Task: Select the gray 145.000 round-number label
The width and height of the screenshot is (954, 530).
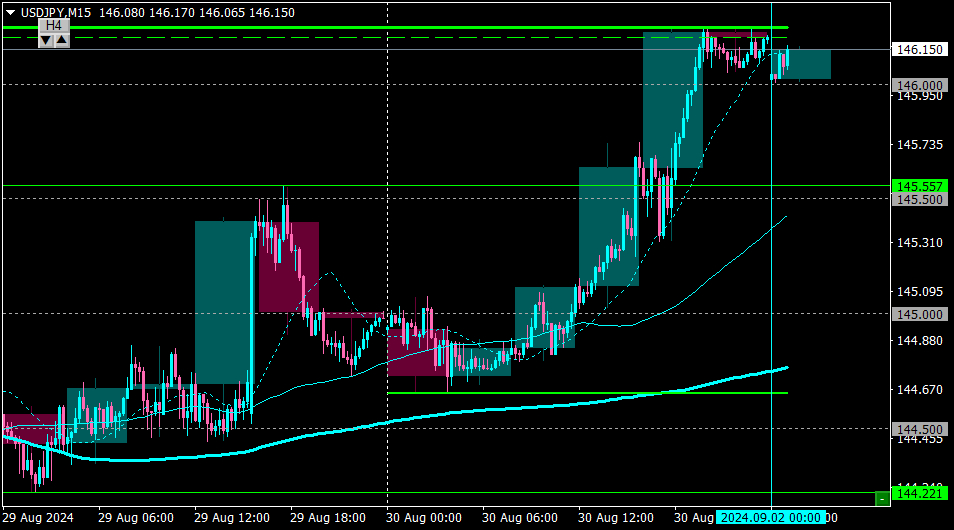Action: (919, 315)
